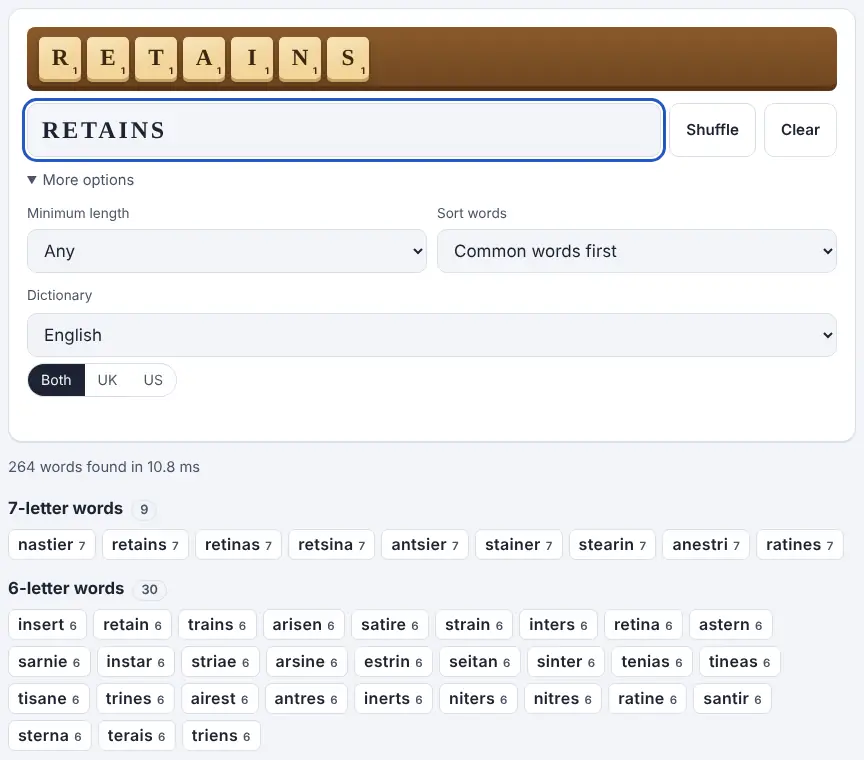
Task: Click the word sarnie
Action: pos(49,661)
